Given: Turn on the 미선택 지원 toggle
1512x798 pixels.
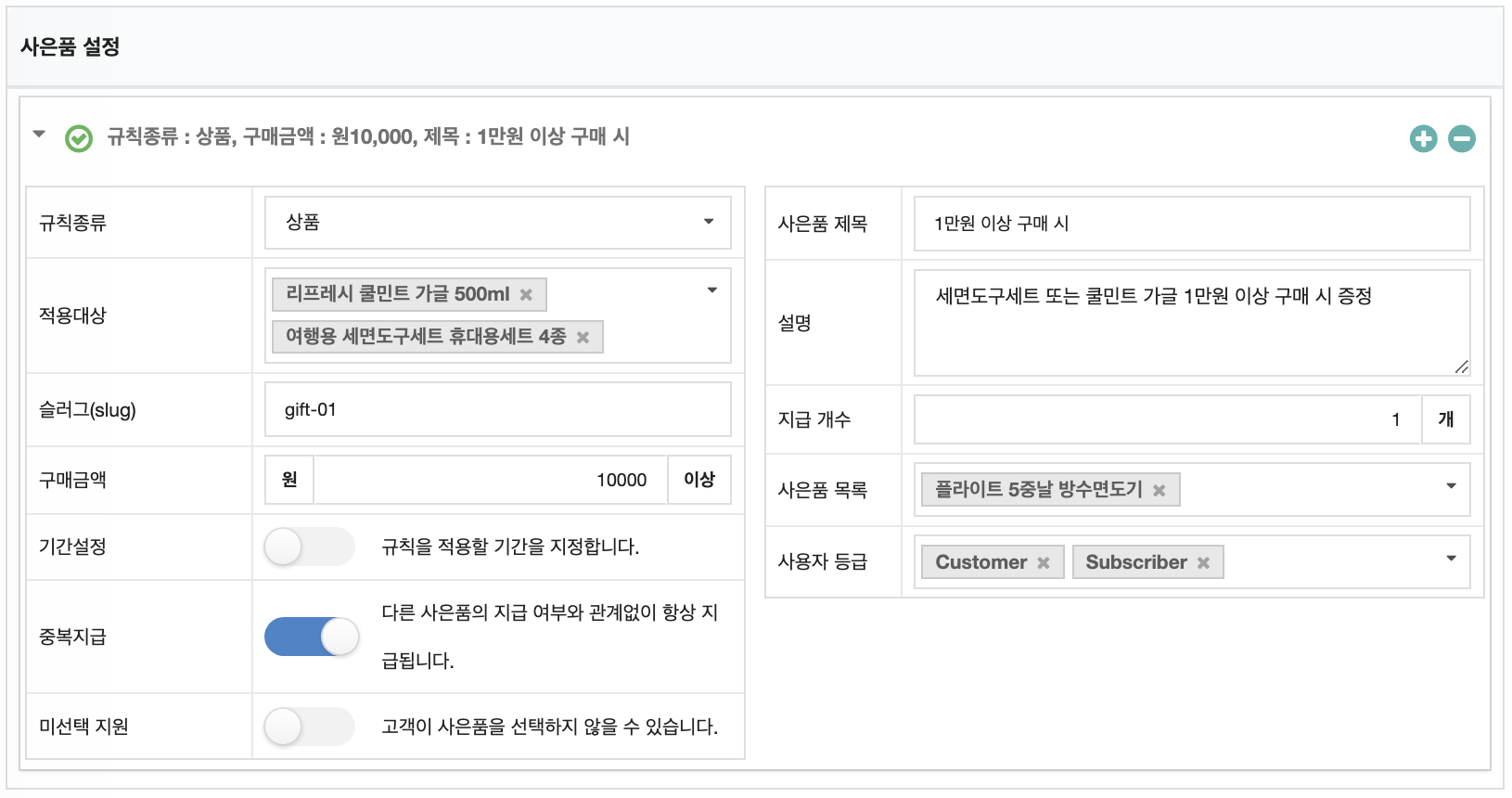Looking at the screenshot, I should (309, 727).
